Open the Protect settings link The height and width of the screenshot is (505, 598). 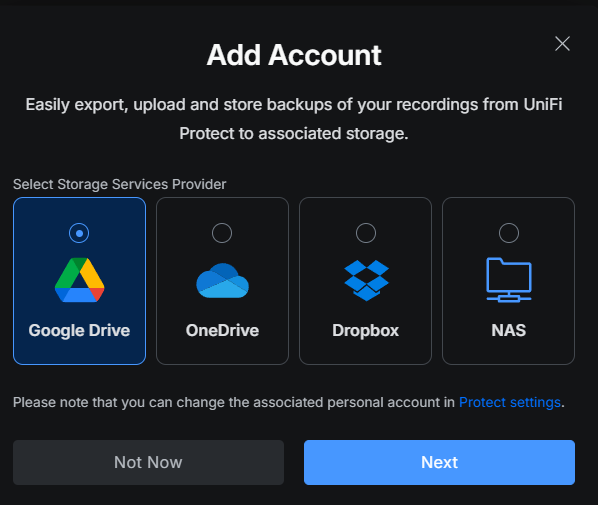(x=510, y=402)
